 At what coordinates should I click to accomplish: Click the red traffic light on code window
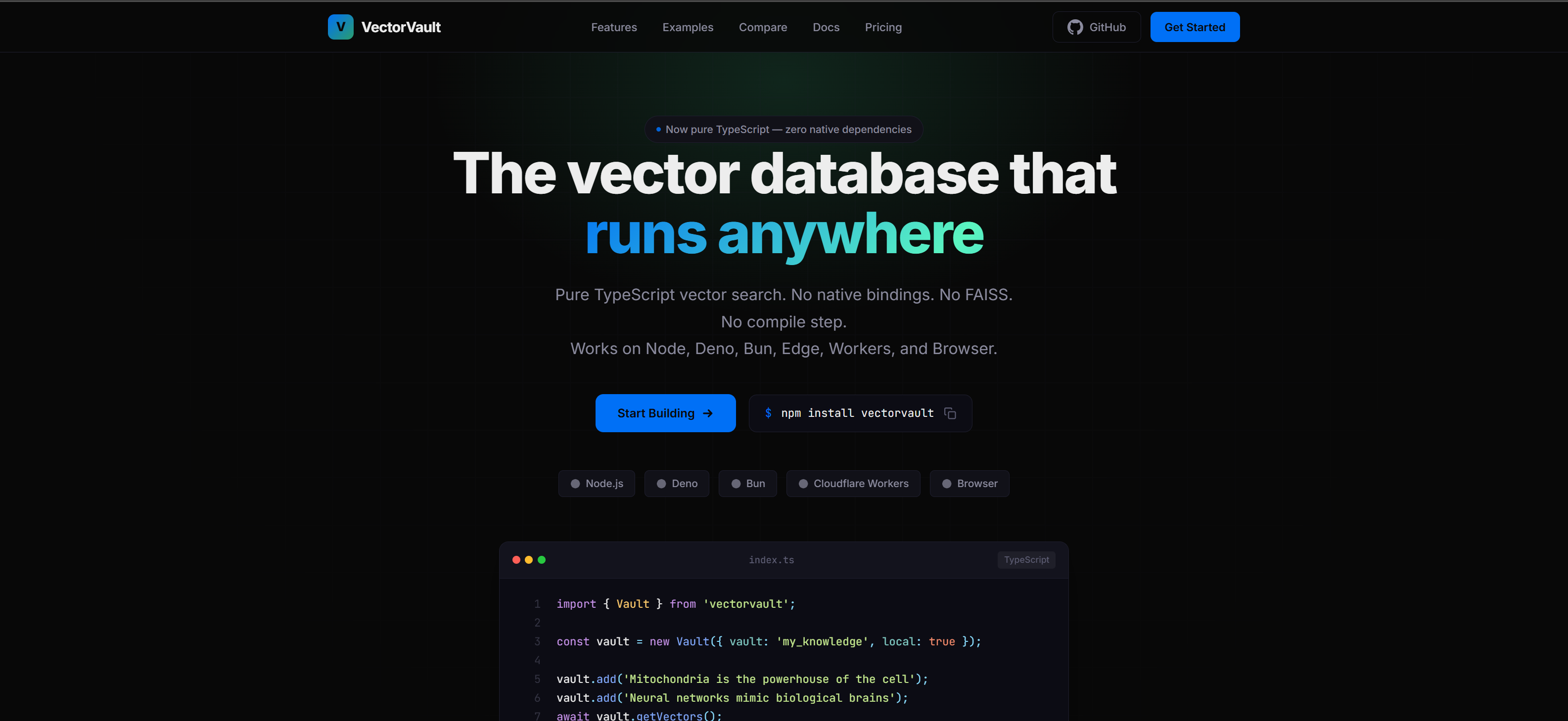click(516, 559)
